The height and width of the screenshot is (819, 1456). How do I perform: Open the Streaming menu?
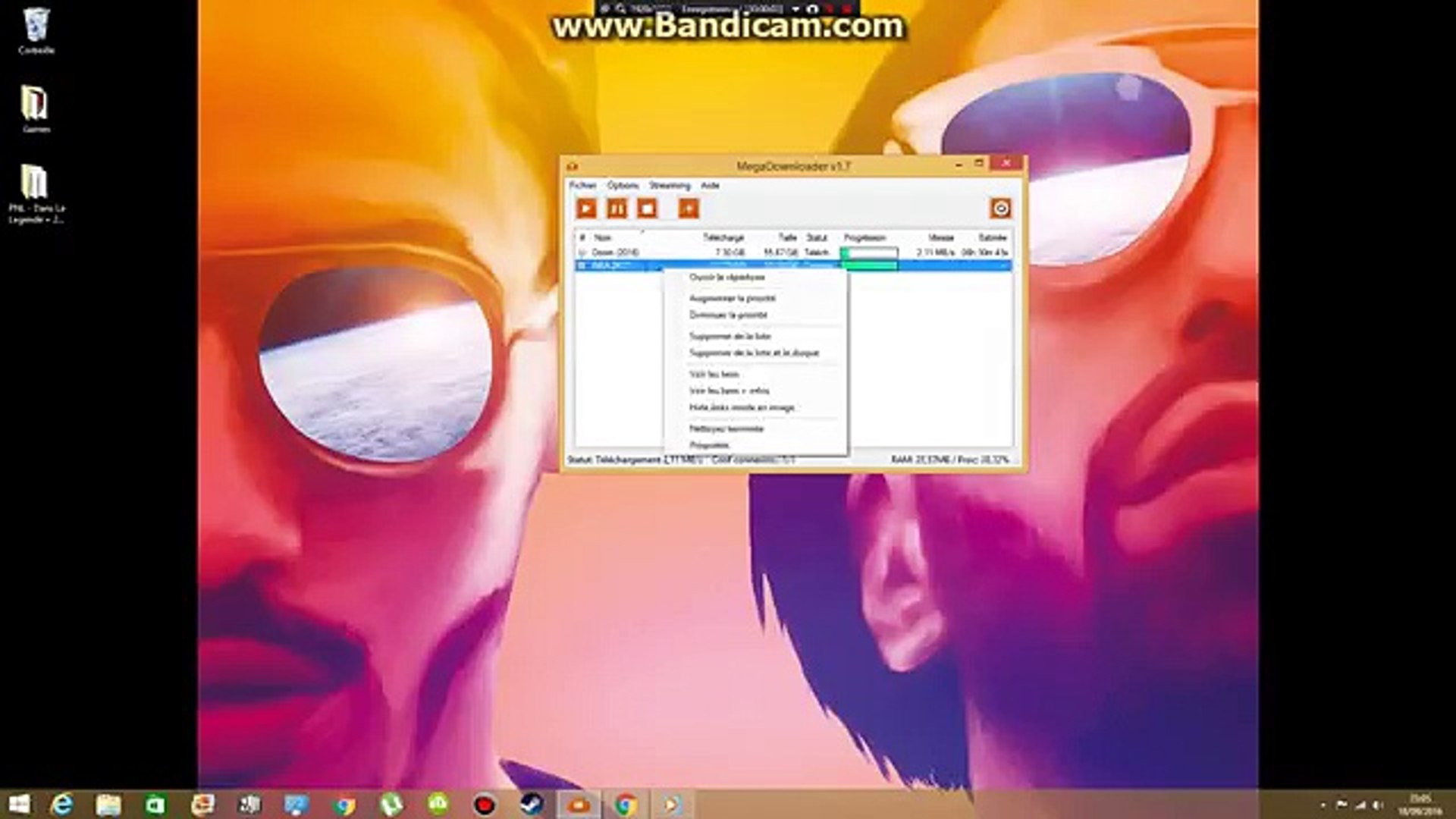point(669,185)
